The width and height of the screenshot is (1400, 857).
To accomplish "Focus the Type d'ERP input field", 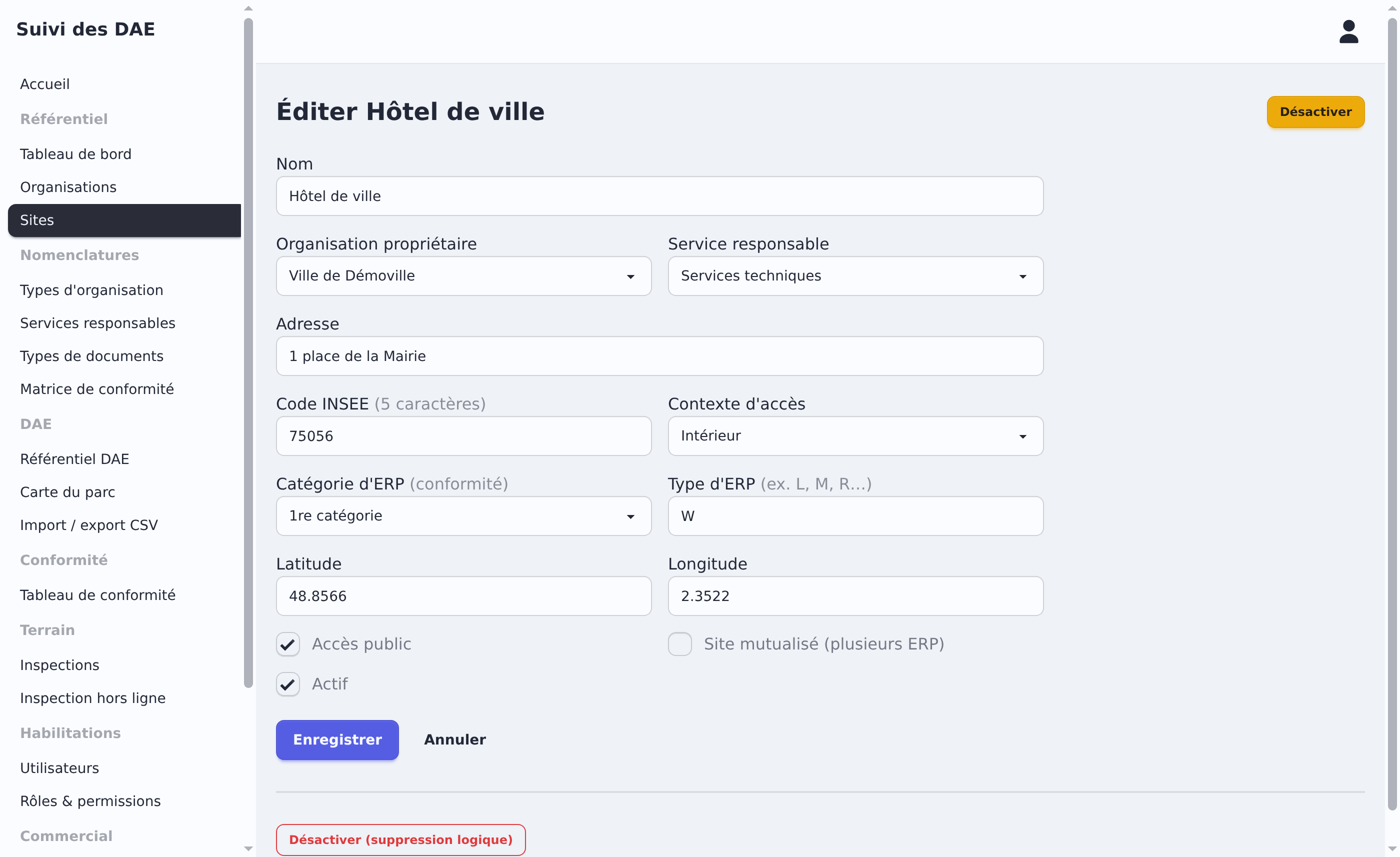I will [855, 516].
